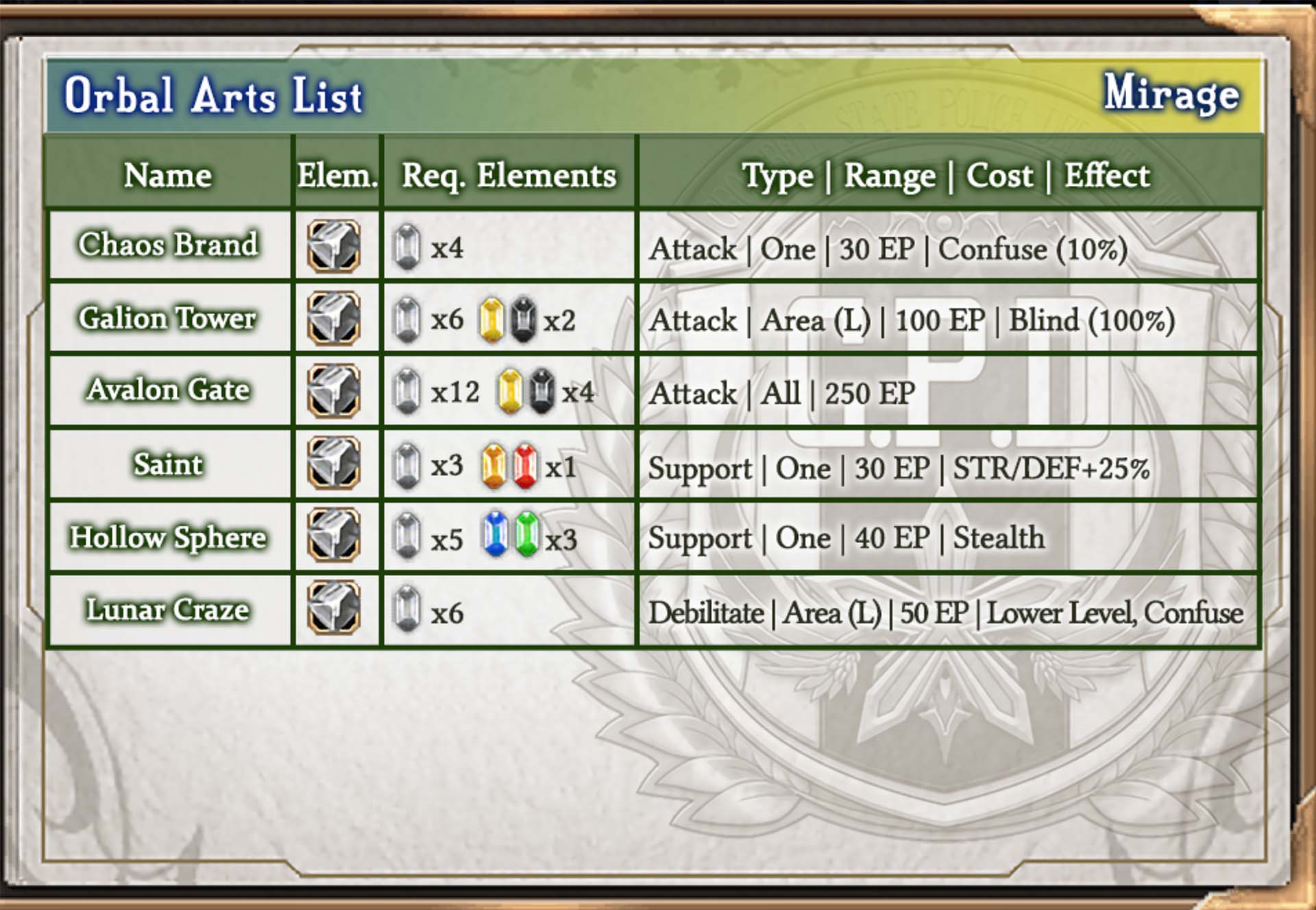
Task: Click the Mirage icon in Hollow Sphere row
Action: [334, 536]
